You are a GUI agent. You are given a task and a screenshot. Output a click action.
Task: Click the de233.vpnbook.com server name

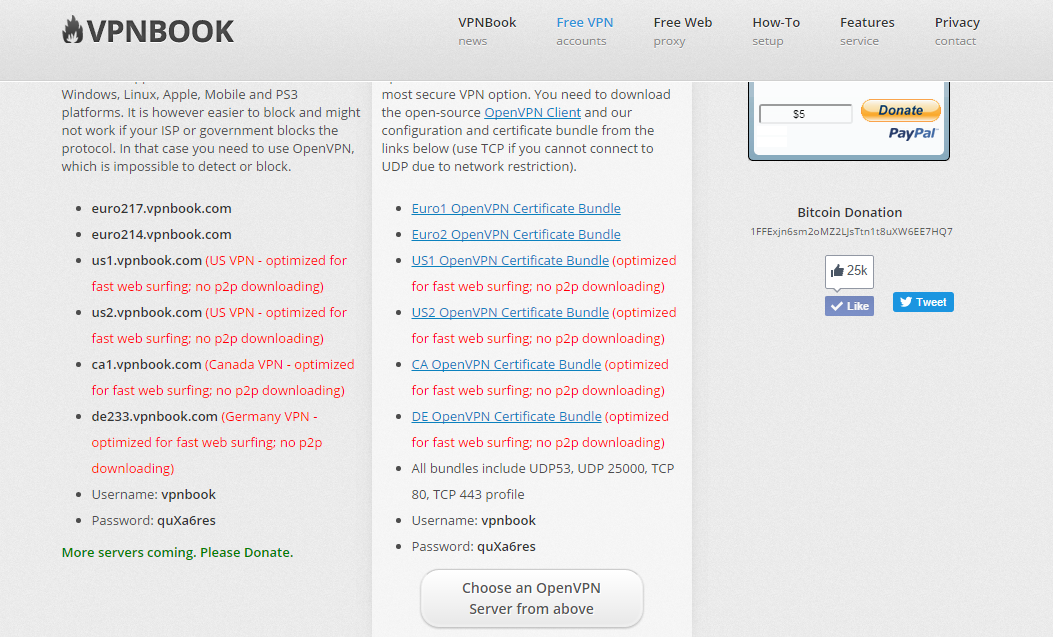154,416
